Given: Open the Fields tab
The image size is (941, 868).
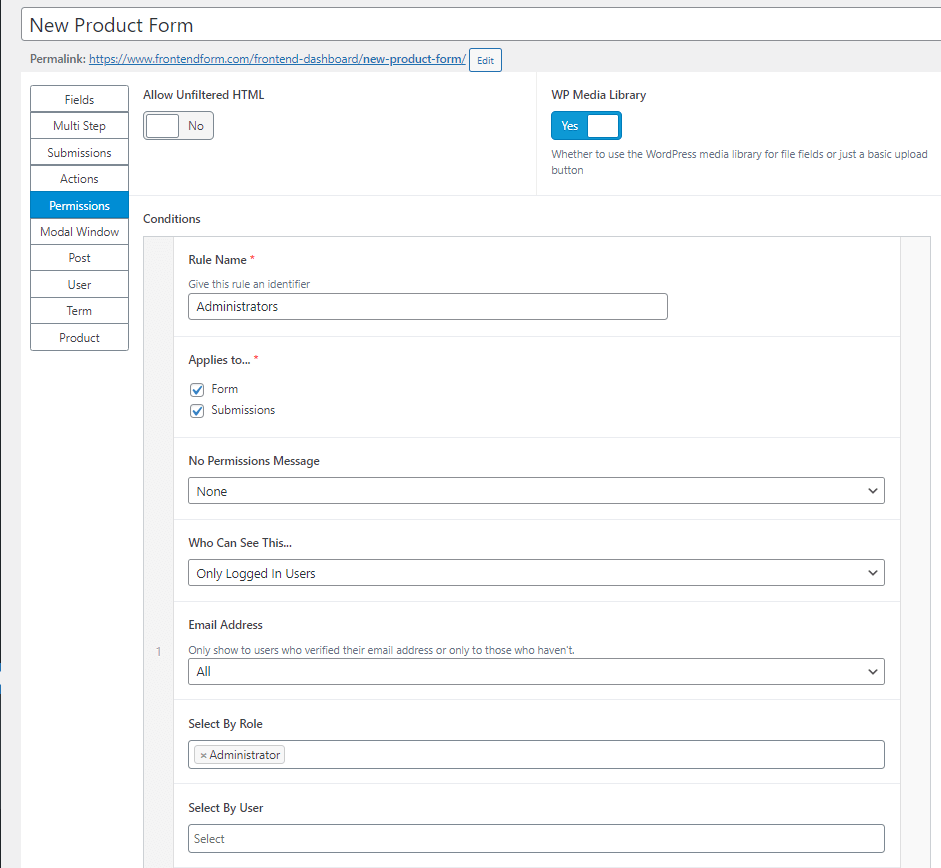Looking at the screenshot, I should [x=79, y=99].
